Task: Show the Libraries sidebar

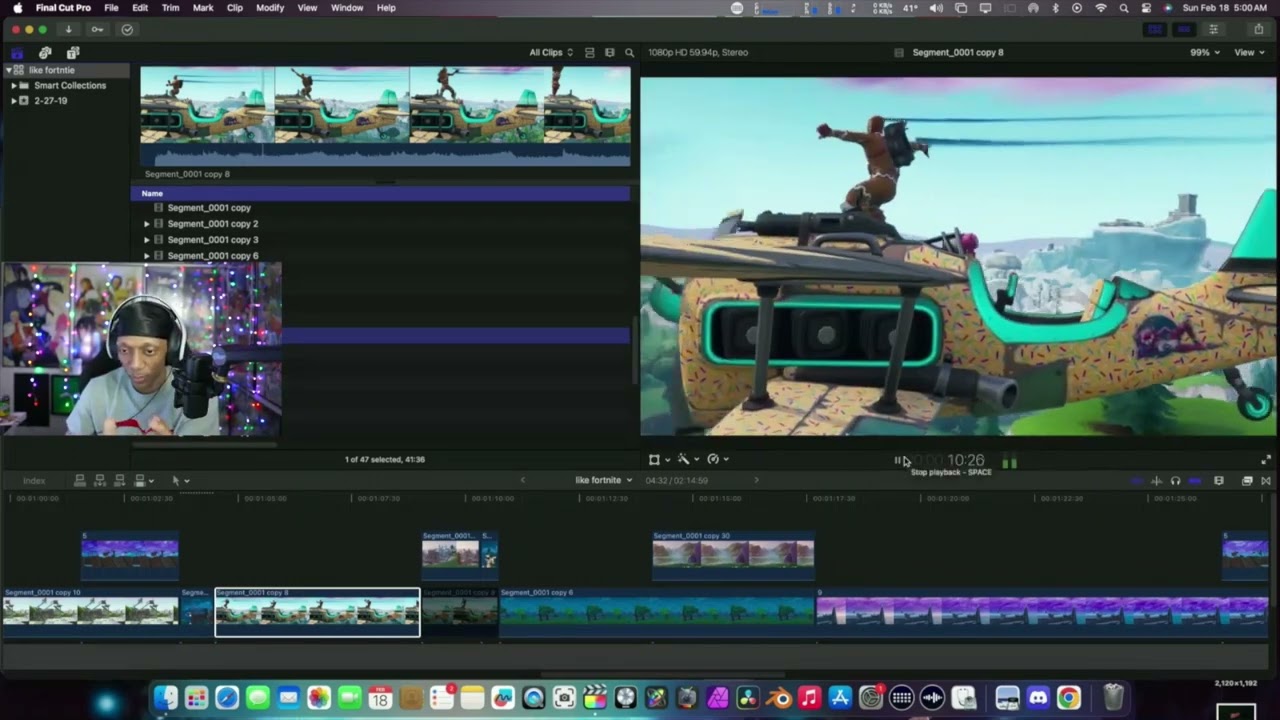Action: (17, 52)
